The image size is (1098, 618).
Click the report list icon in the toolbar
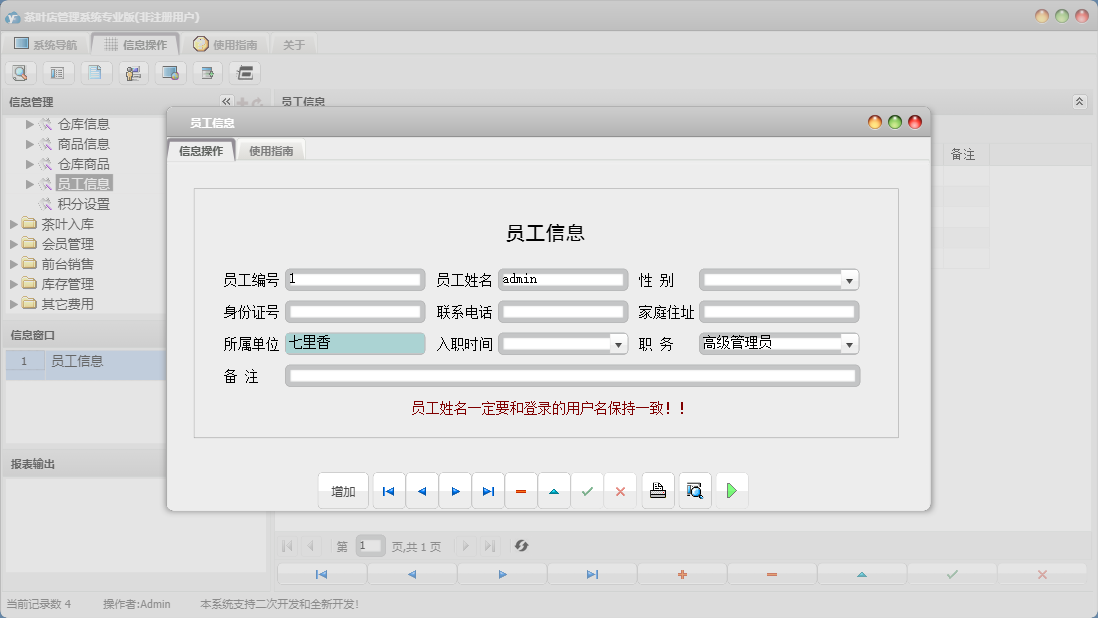[x=57, y=72]
